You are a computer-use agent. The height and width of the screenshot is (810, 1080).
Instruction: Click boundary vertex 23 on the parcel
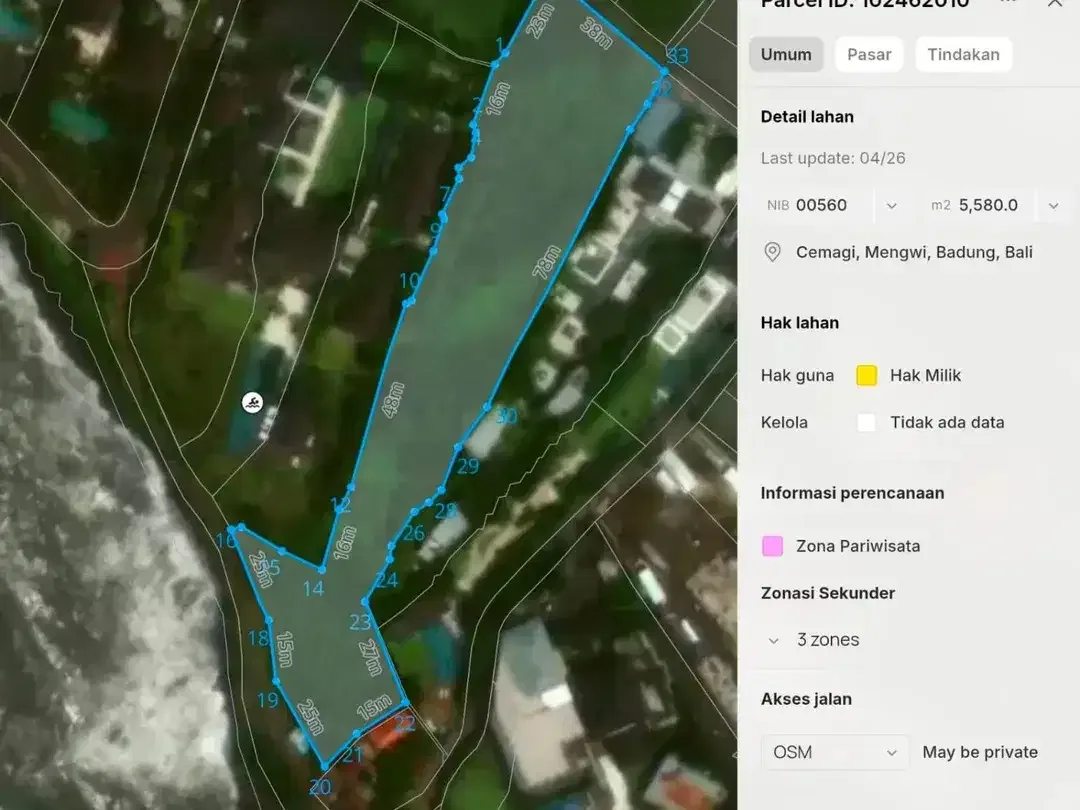[365, 603]
